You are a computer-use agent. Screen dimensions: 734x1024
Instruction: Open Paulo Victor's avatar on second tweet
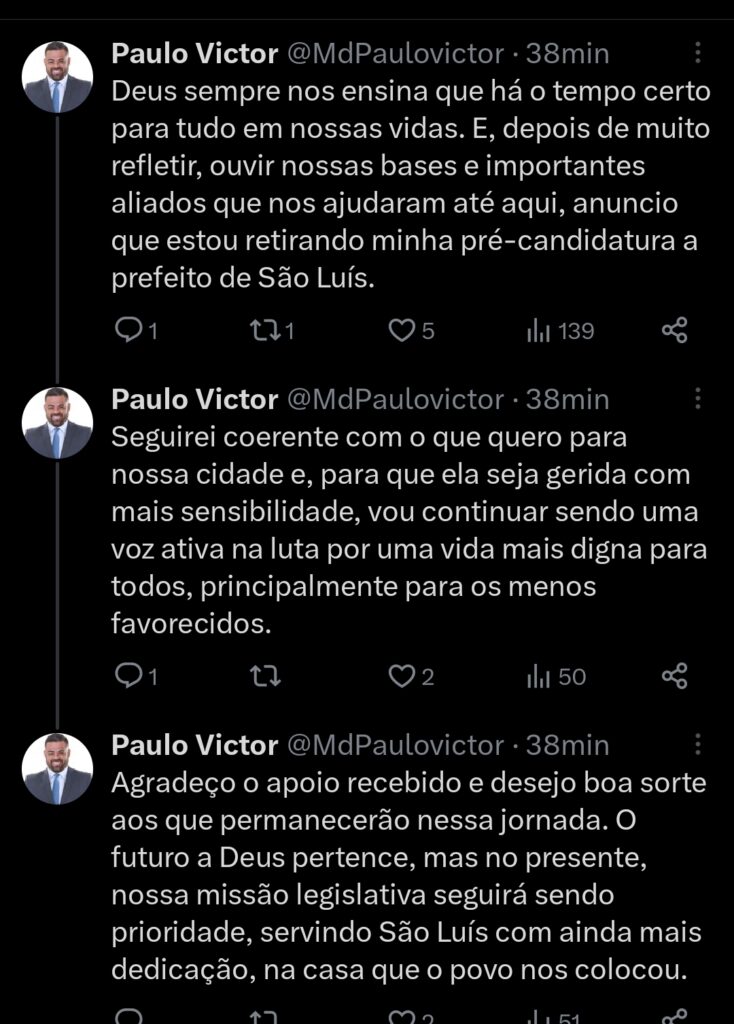58,423
